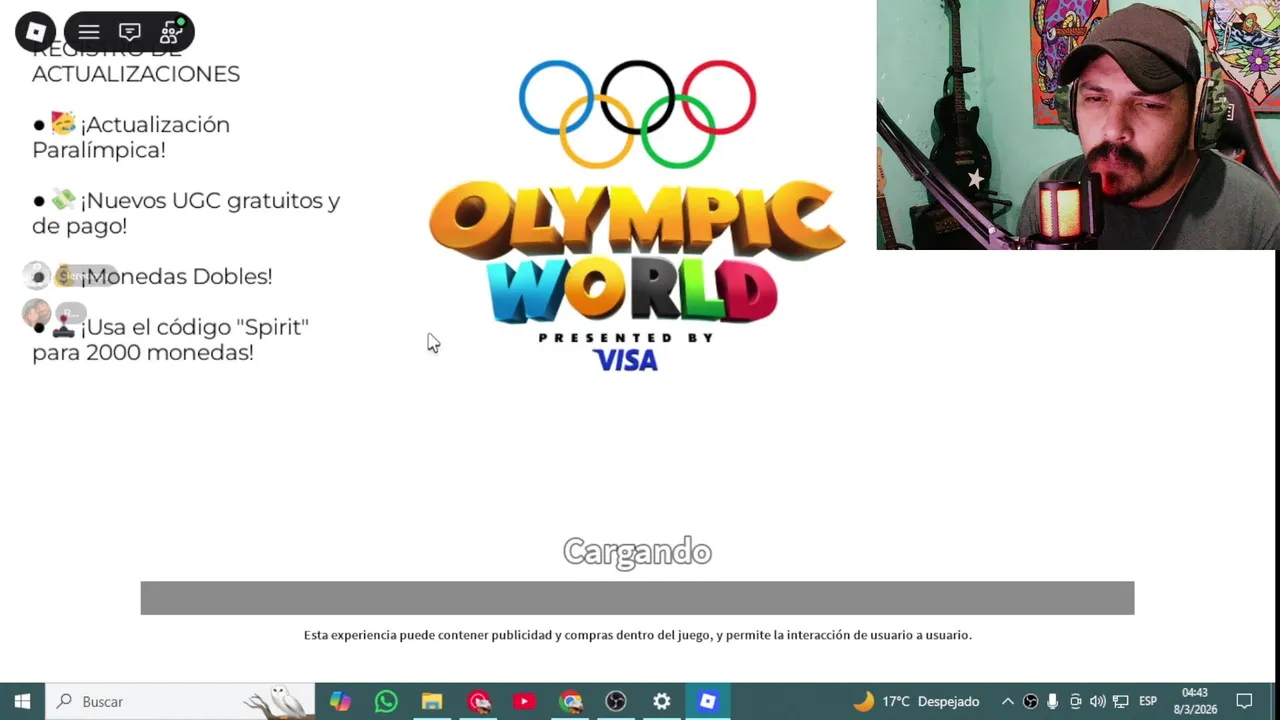Switch to the Roblox taskbar icon

pyautogui.click(x=708, y=701)
